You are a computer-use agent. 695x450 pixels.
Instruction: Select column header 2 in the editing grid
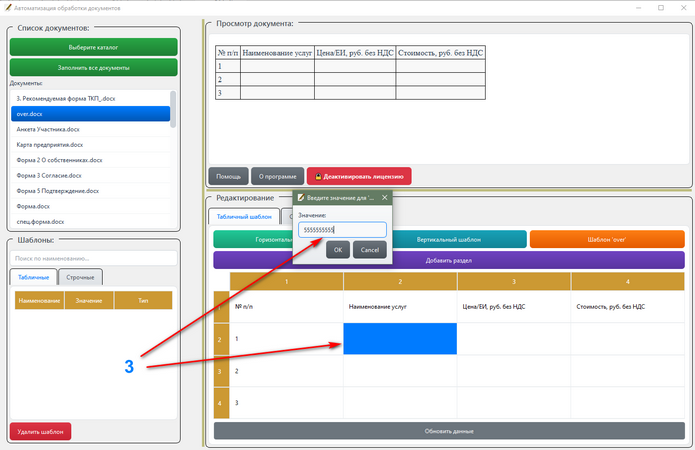click(400, 282)
